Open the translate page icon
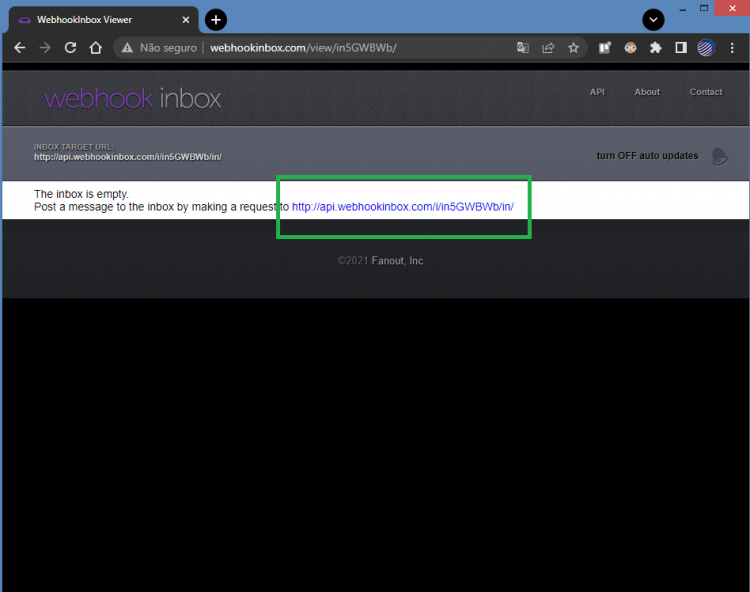This screenshot has height=592, width=750. point(523,48)
